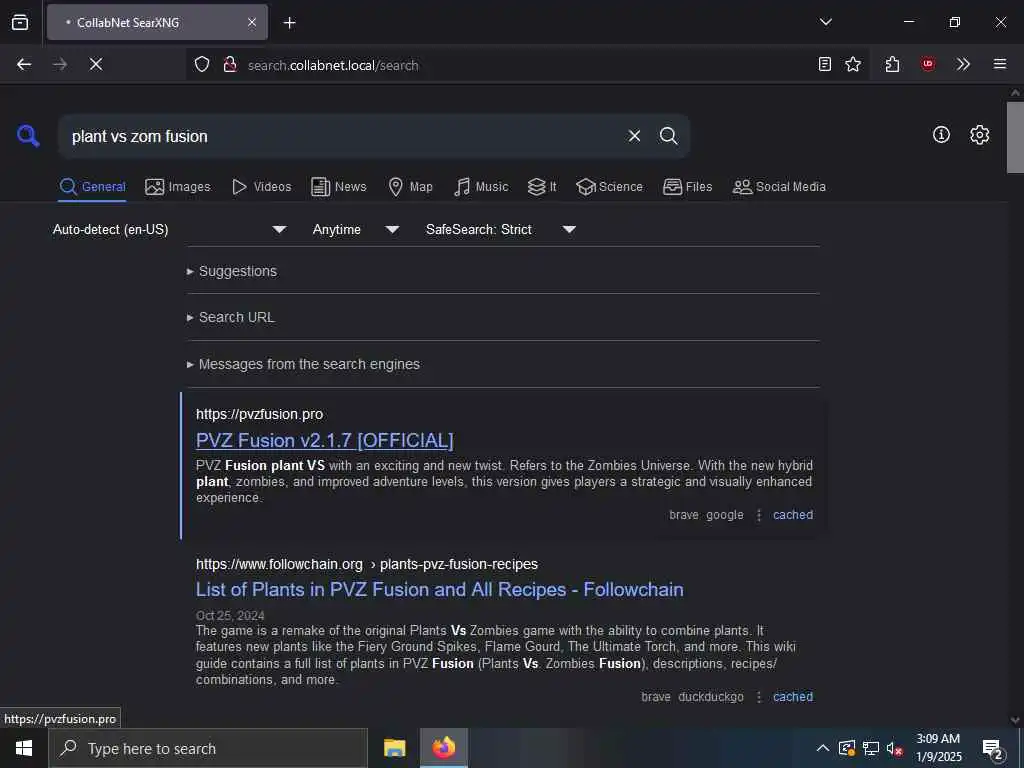Open the tracking protection shield icon
1024x768 pixels.
point(202,65)
